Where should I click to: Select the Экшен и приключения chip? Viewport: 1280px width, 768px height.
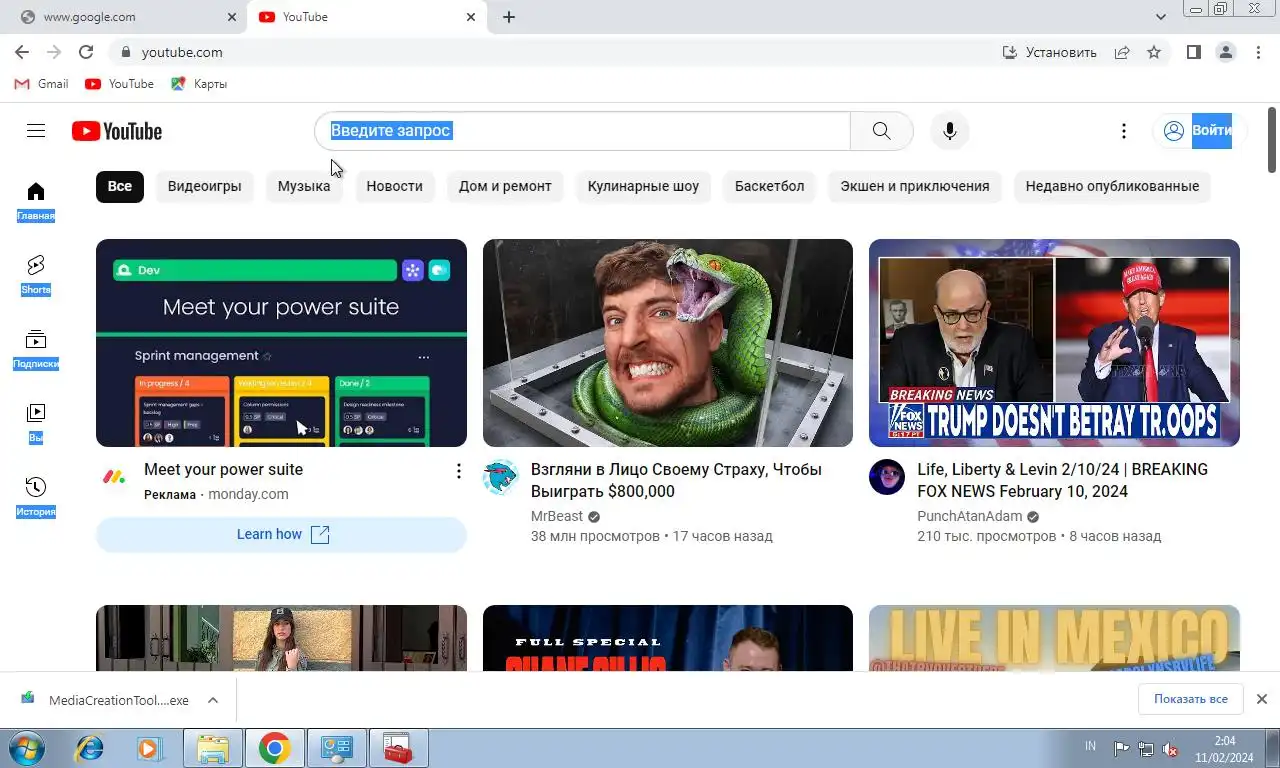pos(914,186)
